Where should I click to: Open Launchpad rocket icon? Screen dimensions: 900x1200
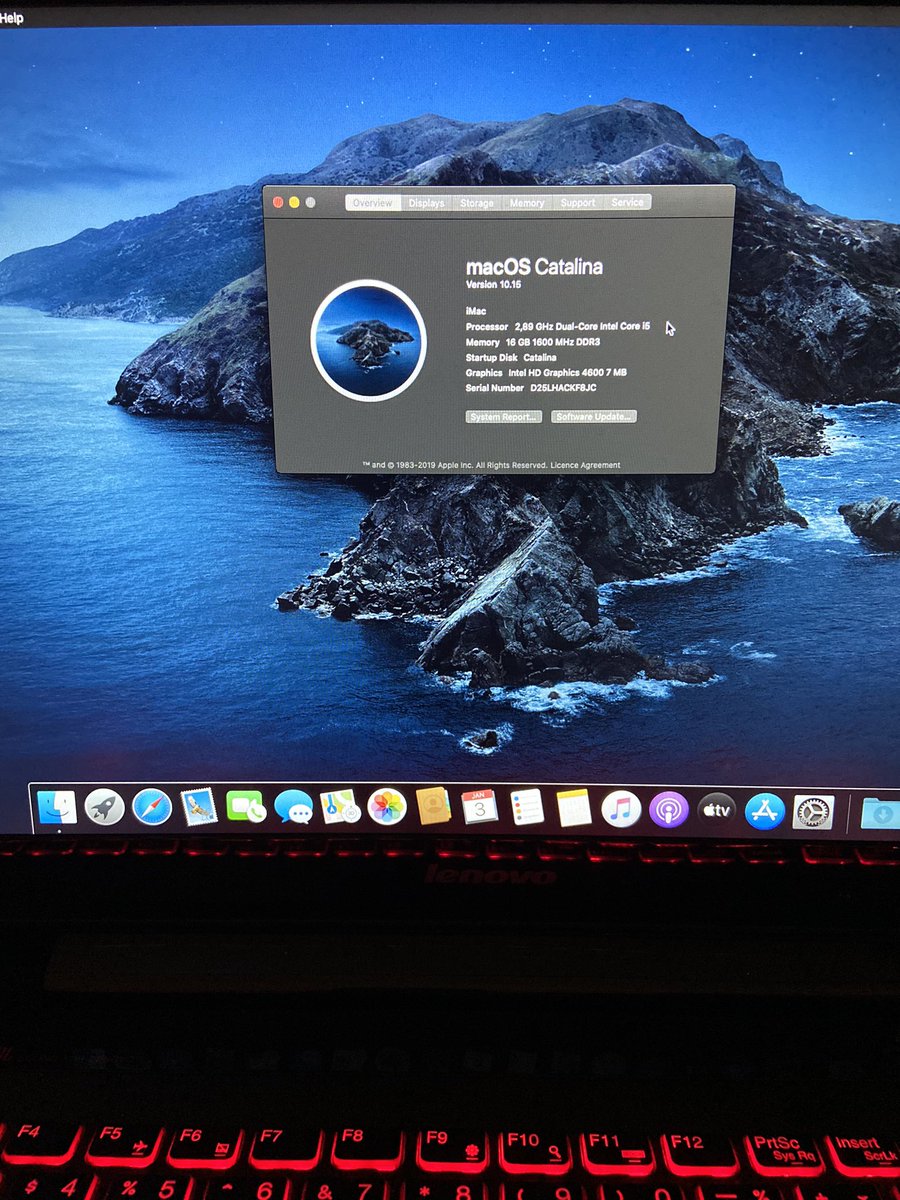coord(105,806)
